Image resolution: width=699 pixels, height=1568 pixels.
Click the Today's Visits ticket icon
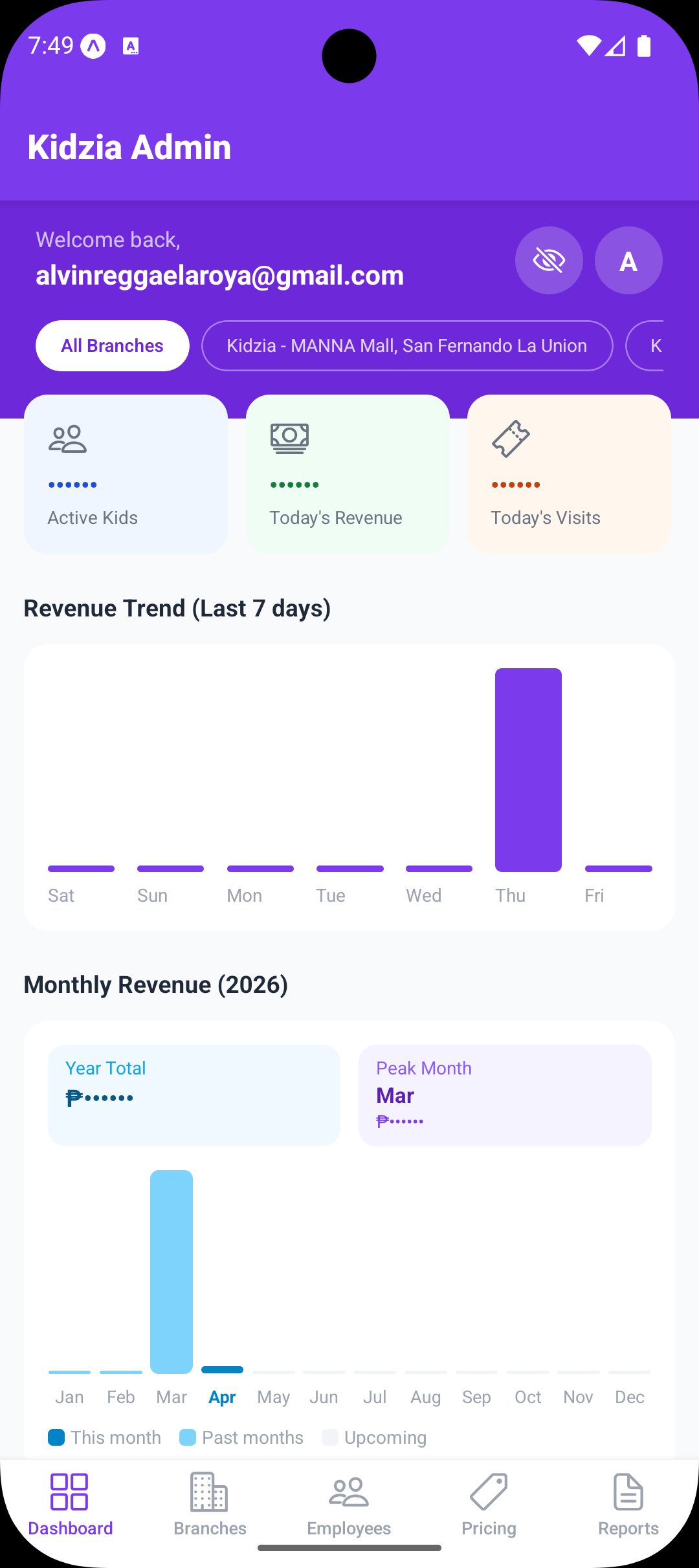point(511,439)
